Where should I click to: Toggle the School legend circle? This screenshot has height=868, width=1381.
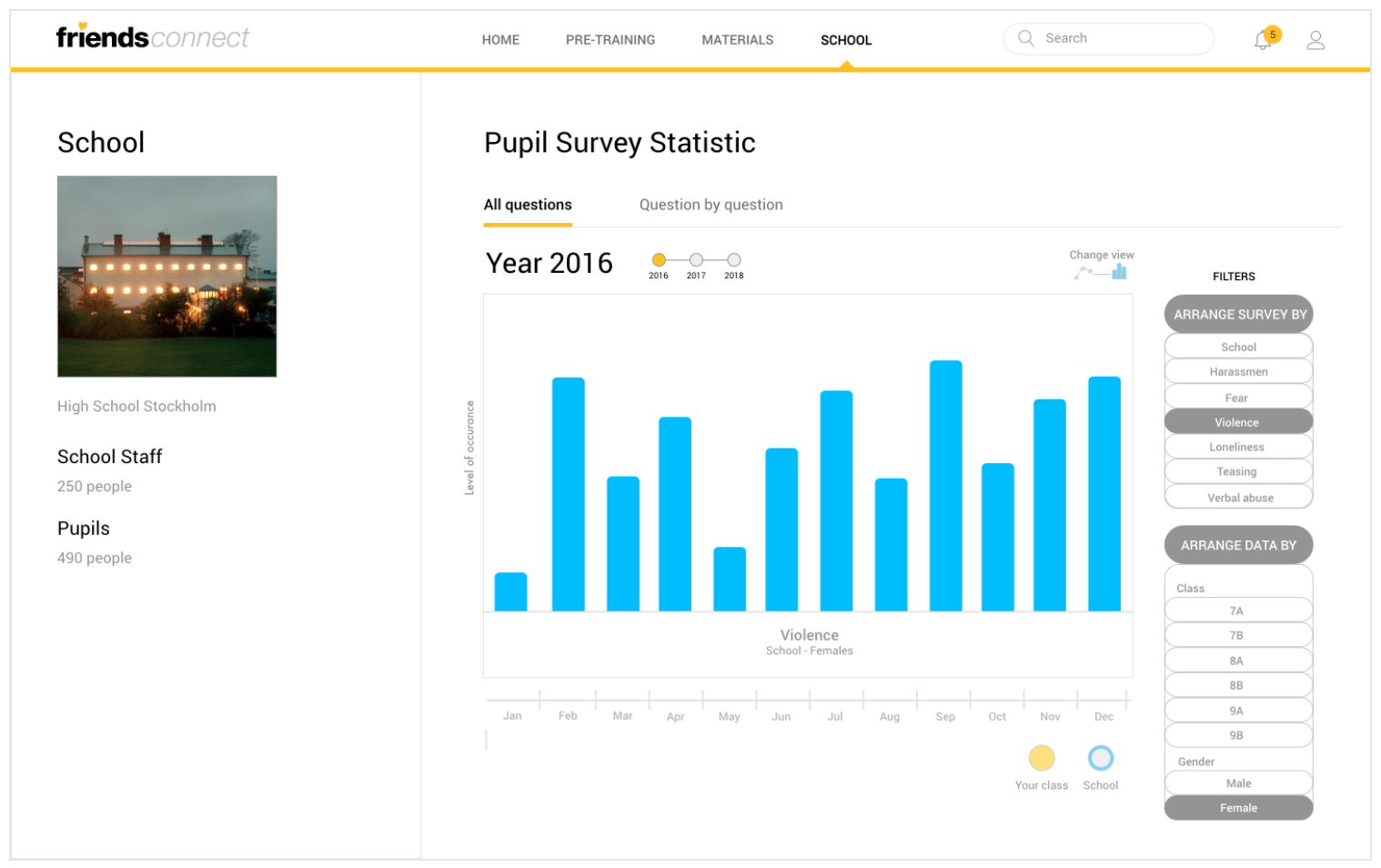tap(1101, 758)
